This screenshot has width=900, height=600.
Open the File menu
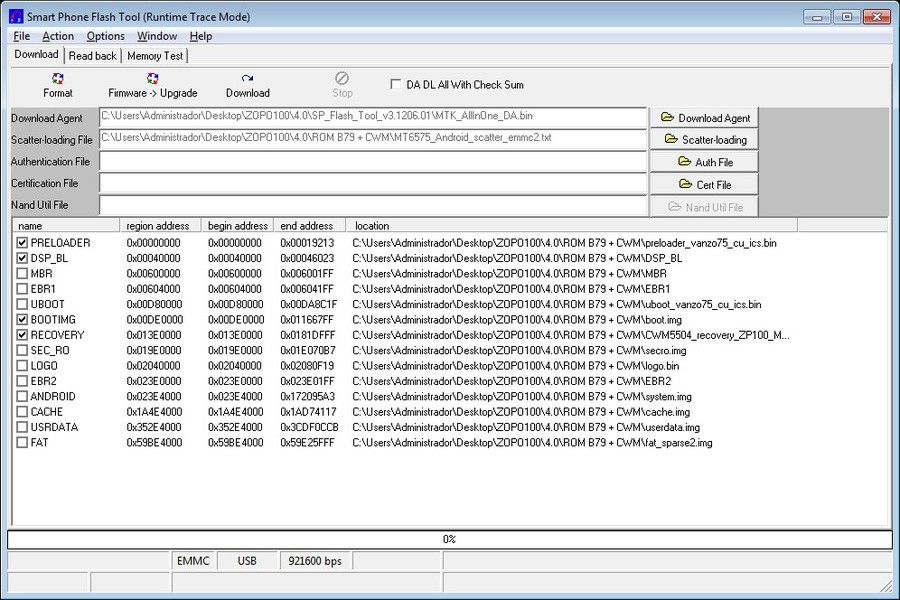tap(21, 36)
